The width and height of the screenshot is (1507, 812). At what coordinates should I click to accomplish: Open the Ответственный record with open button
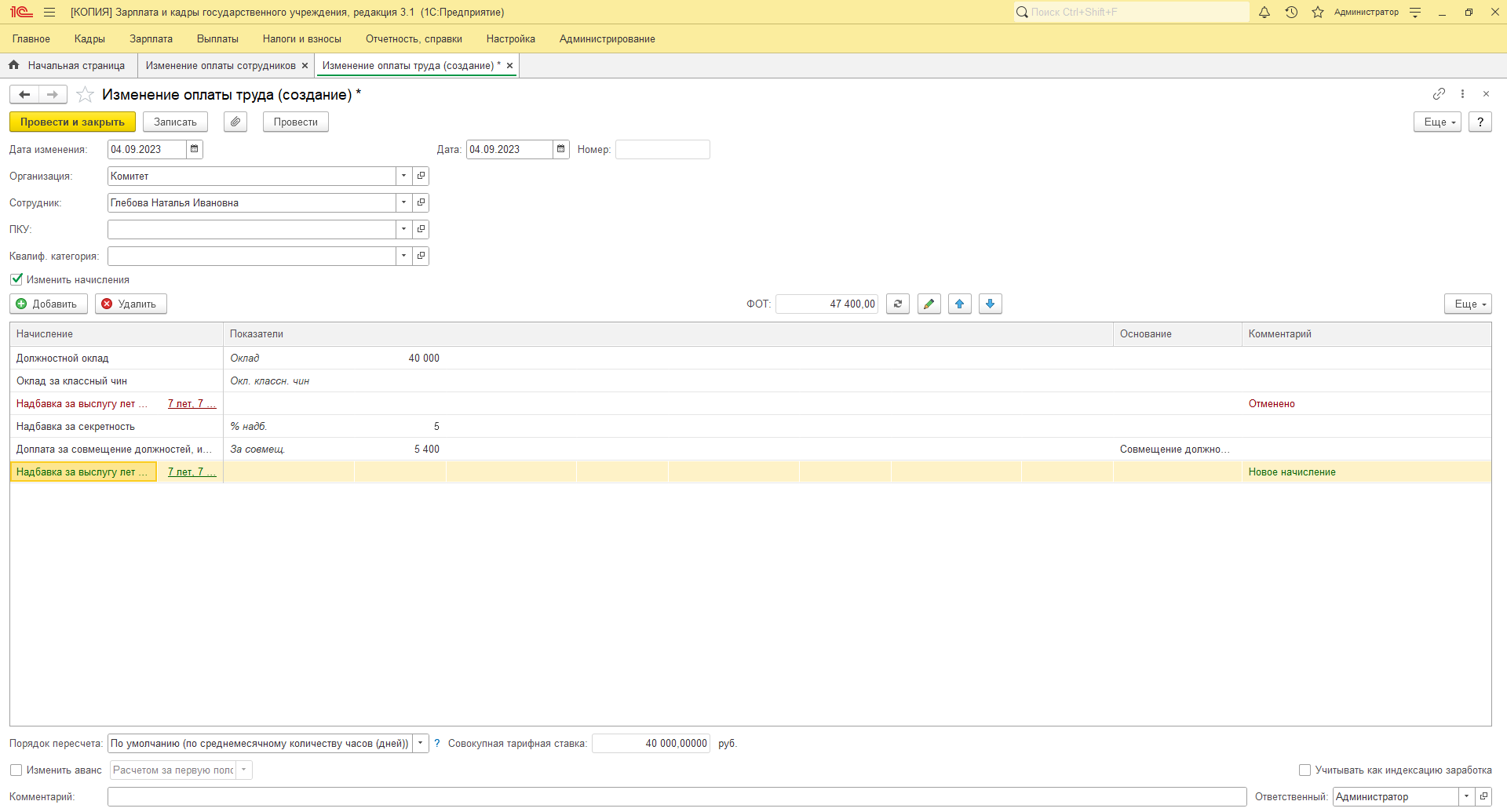tap(1483, 797)
